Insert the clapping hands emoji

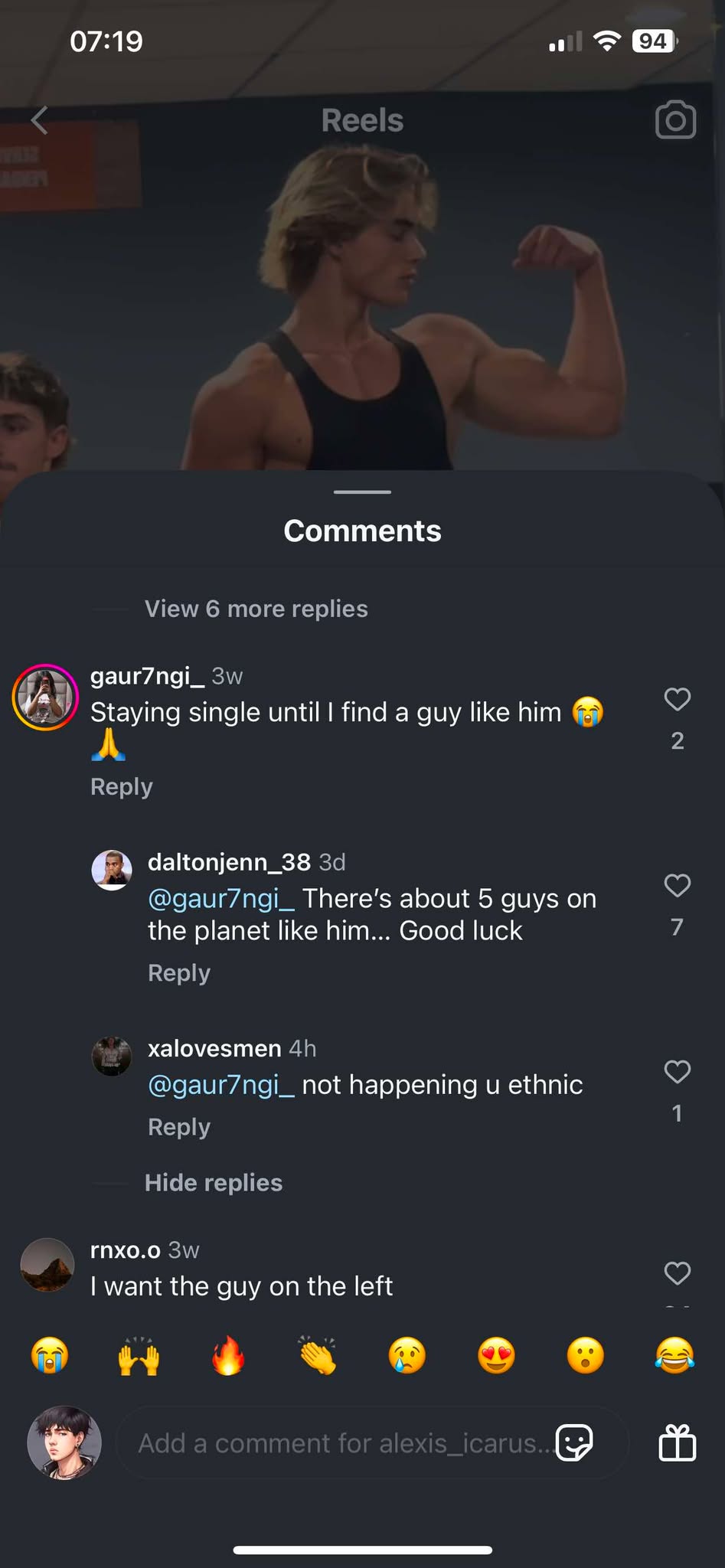tap(318, 1357)
